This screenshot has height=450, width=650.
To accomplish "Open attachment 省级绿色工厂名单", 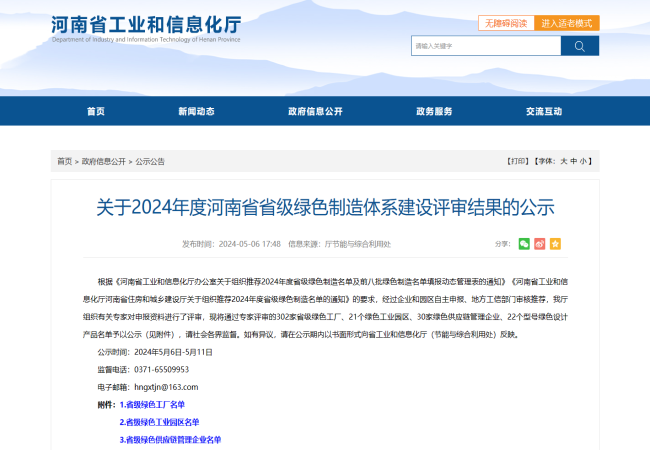I will (152, 405).
